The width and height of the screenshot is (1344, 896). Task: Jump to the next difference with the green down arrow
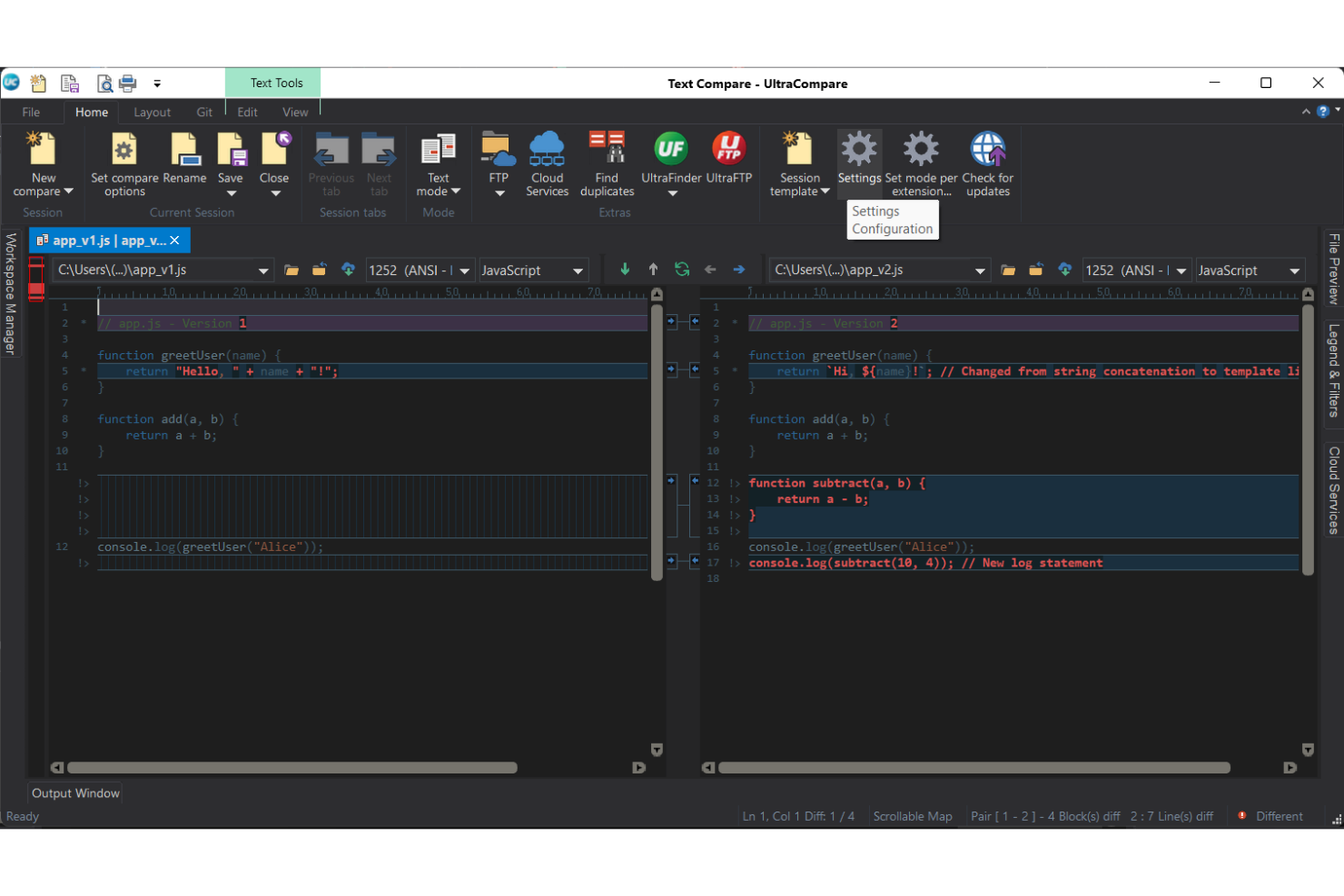[x=625, y=270]
